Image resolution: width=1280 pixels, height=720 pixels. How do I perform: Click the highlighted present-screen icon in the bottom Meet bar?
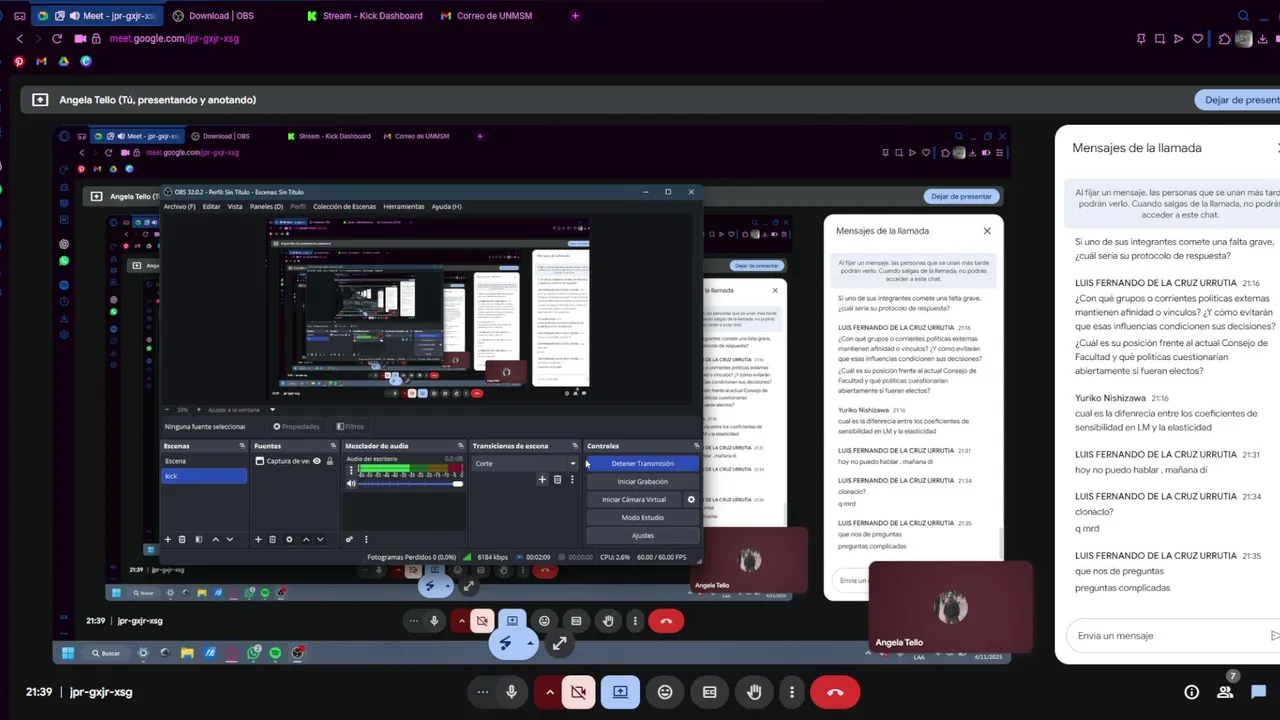pos(620,692)
